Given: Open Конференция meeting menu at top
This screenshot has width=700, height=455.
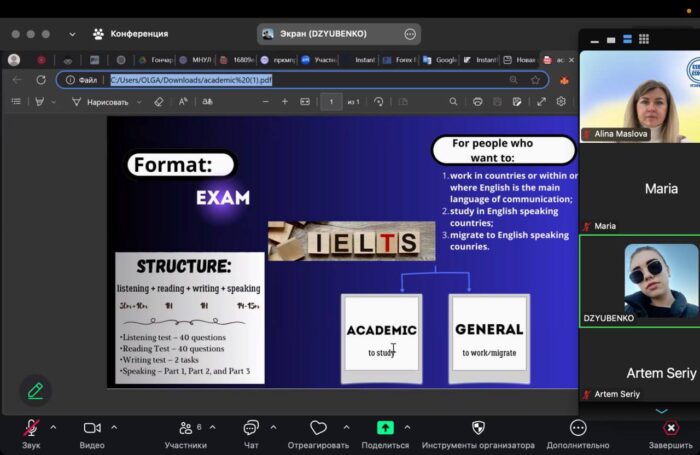Looking at the screenshot, I should 130,33.
